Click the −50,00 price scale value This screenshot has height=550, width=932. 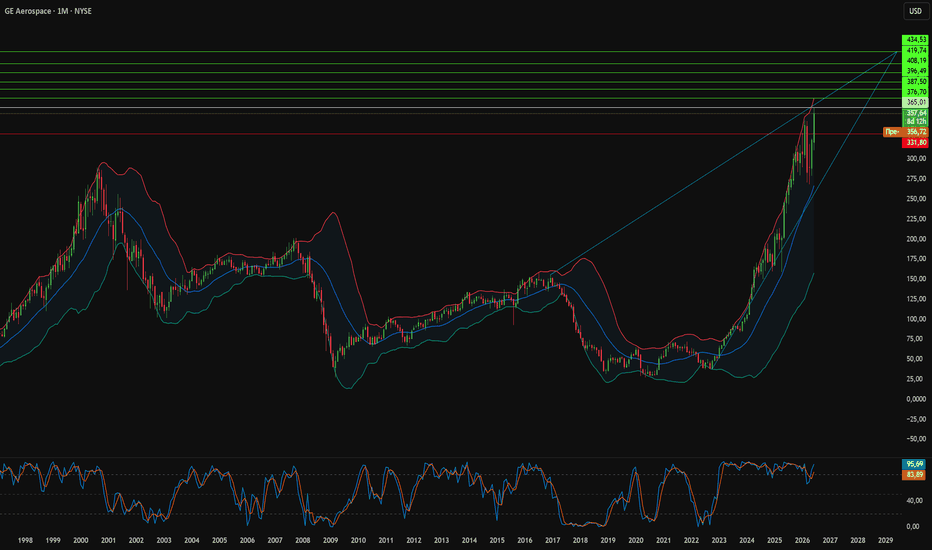[916, 439]
